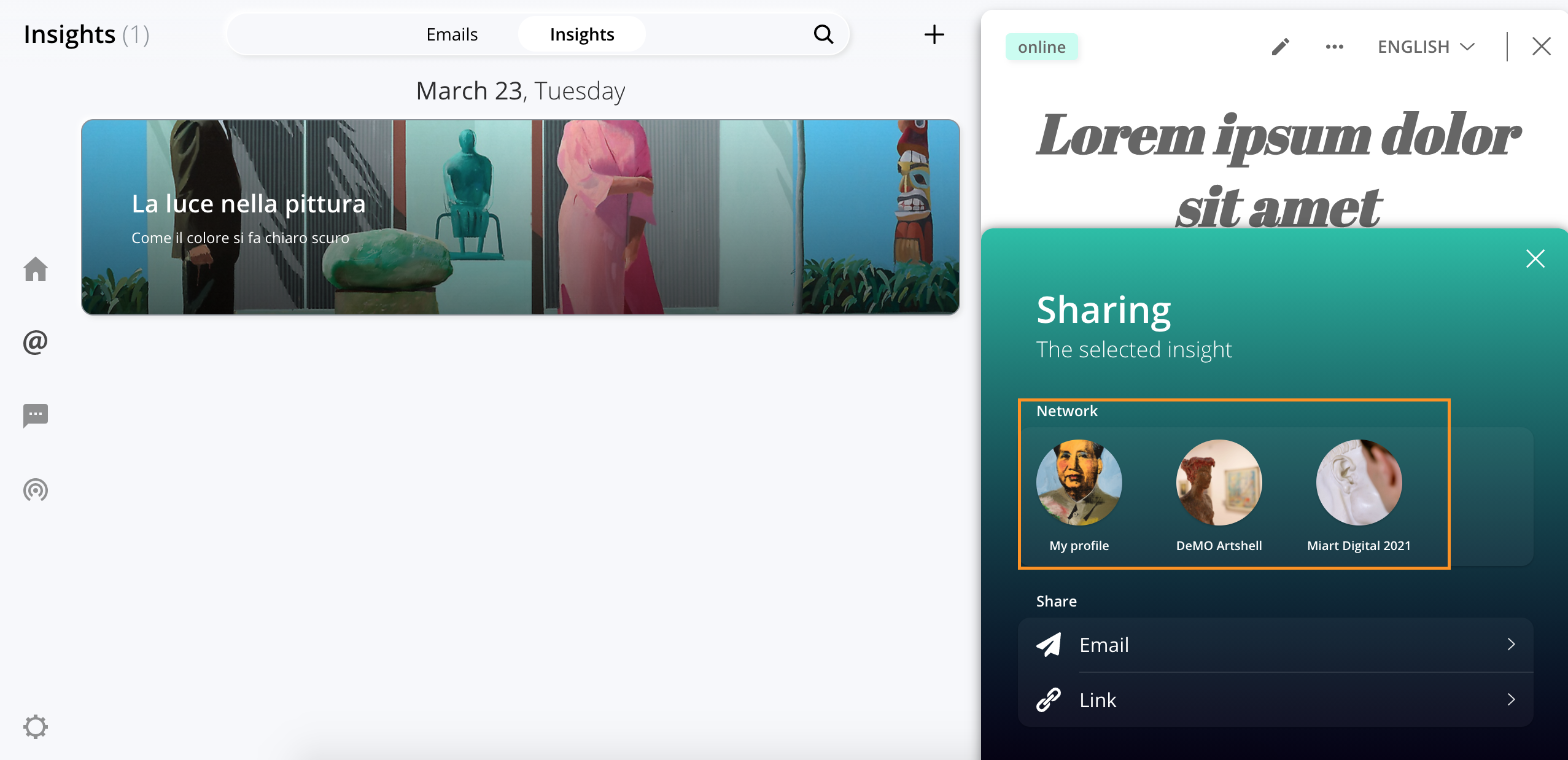Image resolution: width=1568 pixels, height=760 pixels.
Task: Open the settings gear icon
Action: click(x=36, y=727)
